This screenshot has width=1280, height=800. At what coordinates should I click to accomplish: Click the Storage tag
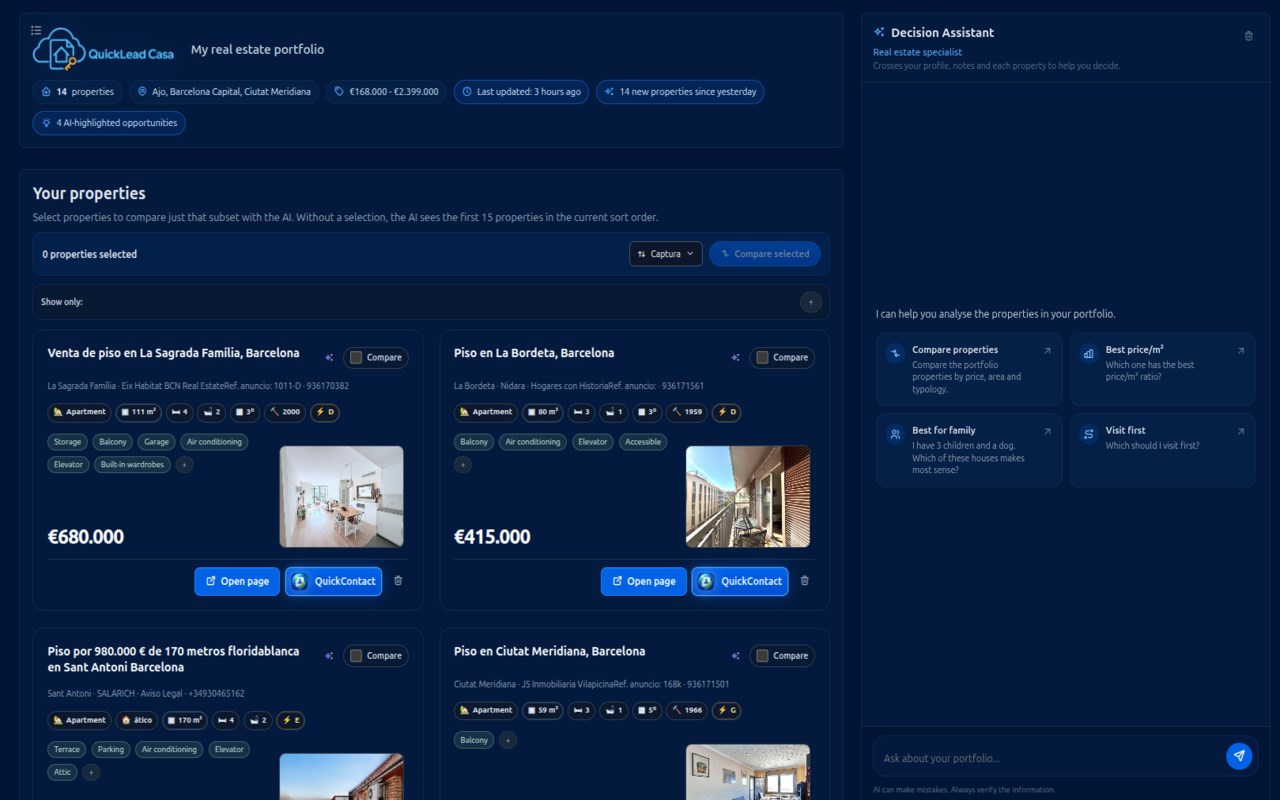tap(68, 442)
